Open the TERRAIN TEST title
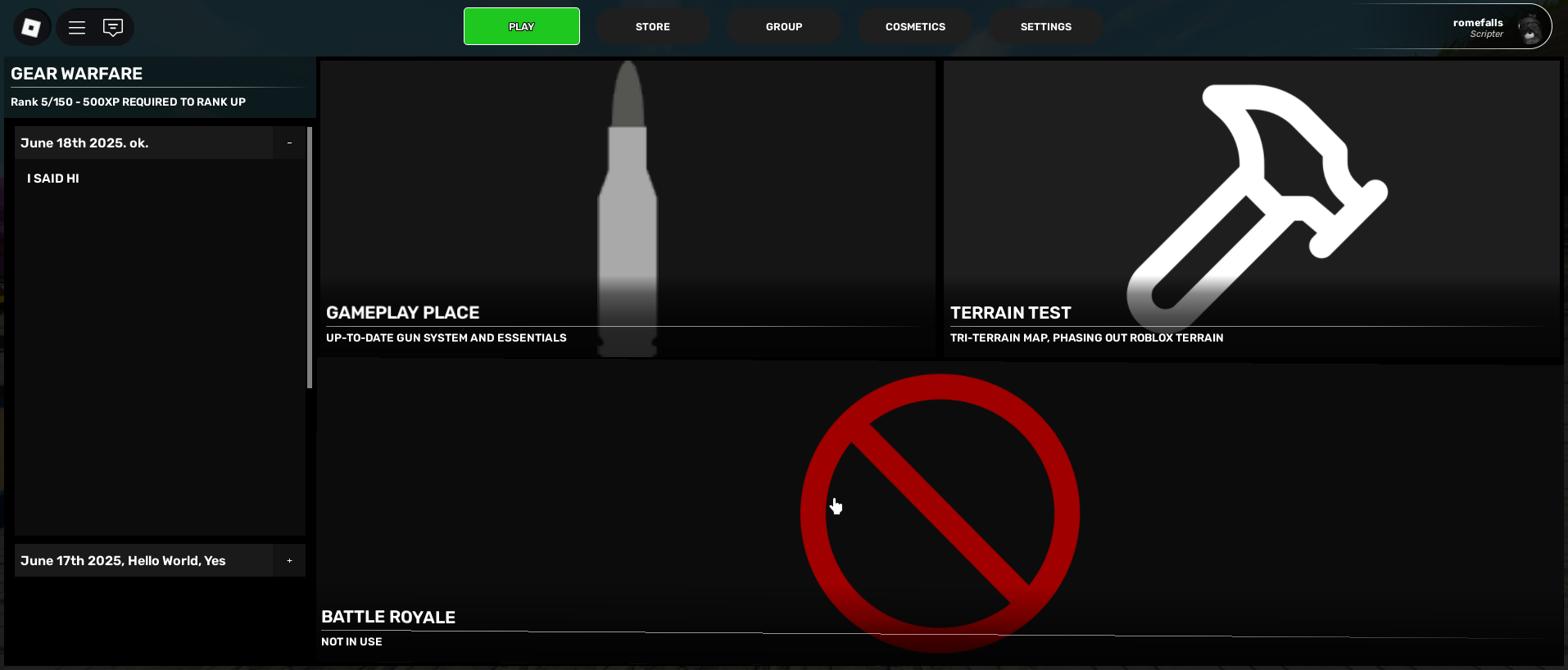 1011,313
